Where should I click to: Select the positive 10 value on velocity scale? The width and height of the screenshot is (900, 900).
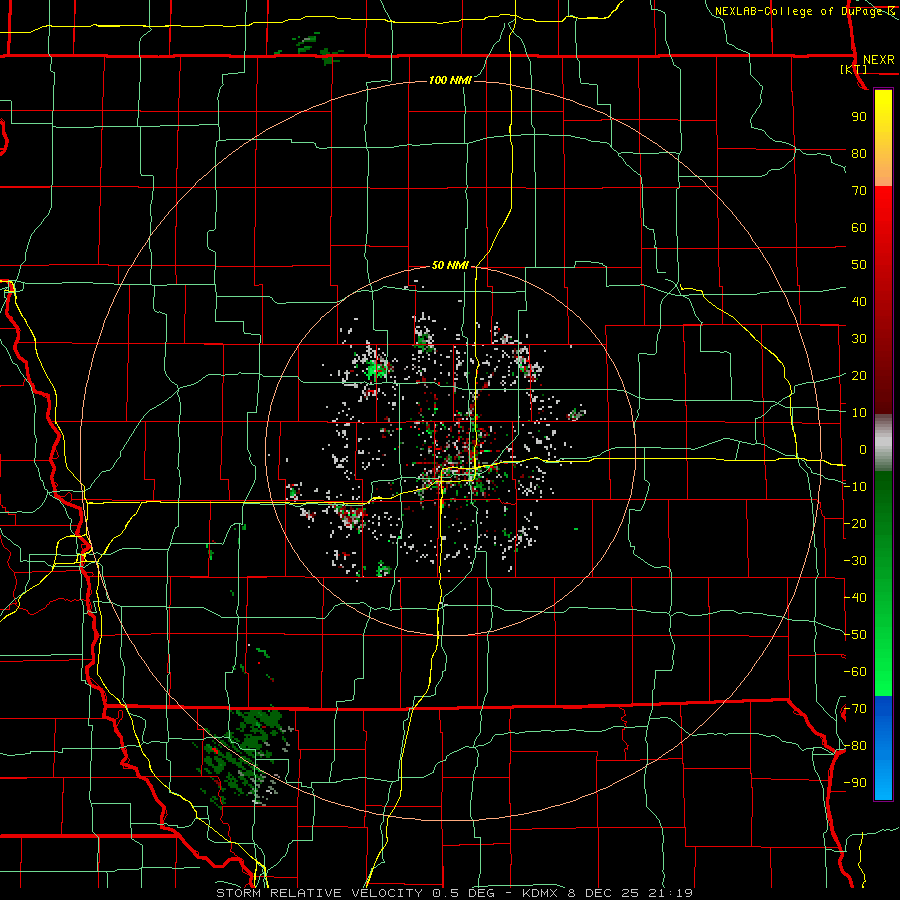coord(859,413)
